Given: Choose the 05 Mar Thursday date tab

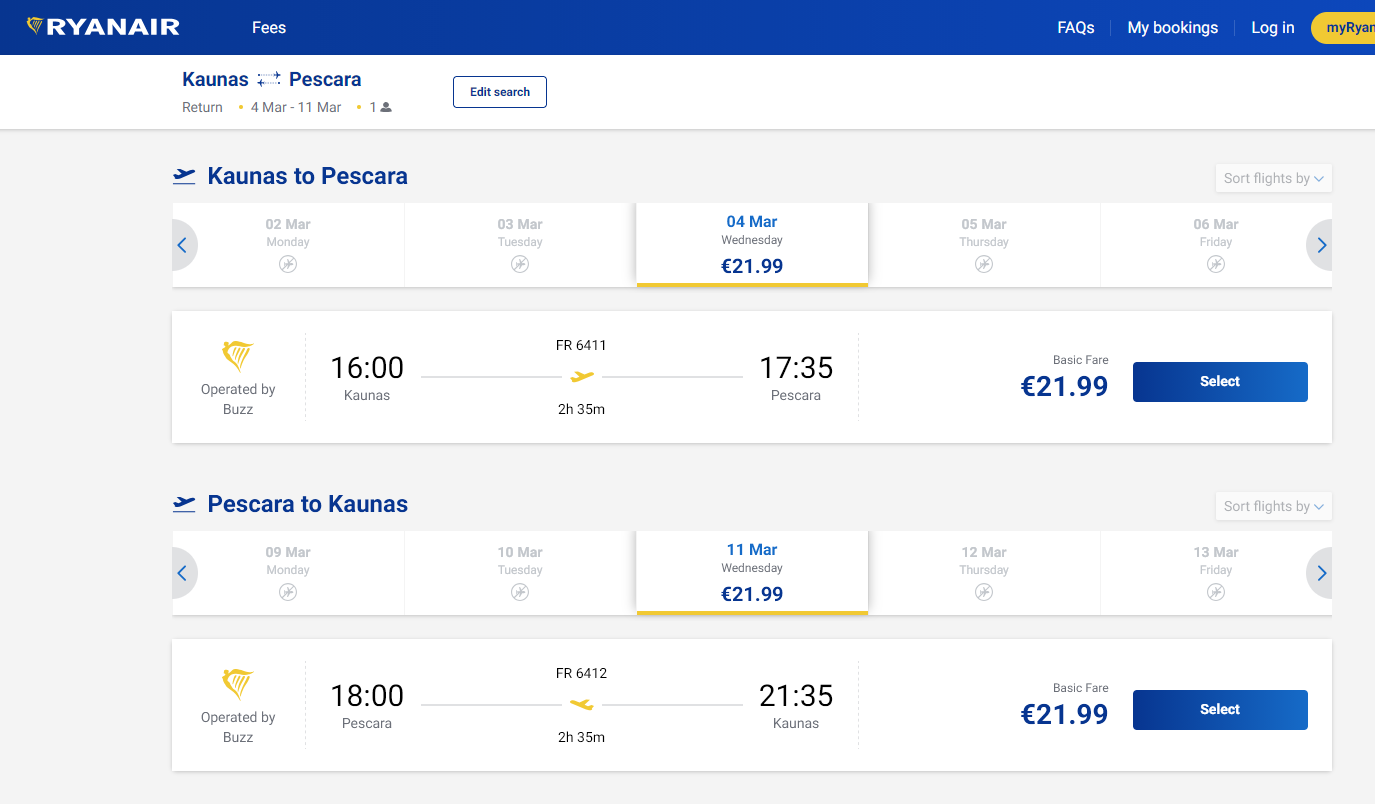Looking at the screenshot, I should (x=984, y=244).
